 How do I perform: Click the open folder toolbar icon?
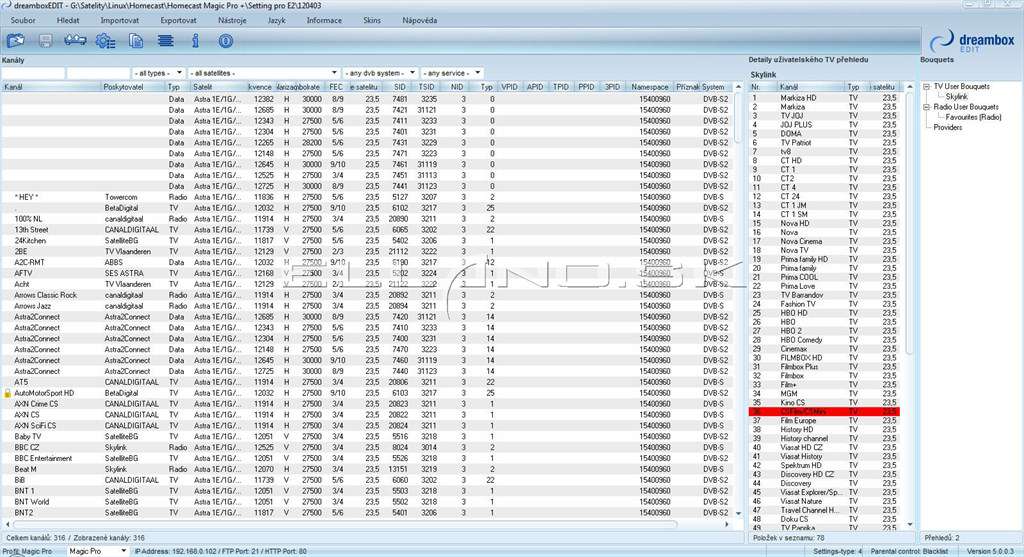coord(16,41)
